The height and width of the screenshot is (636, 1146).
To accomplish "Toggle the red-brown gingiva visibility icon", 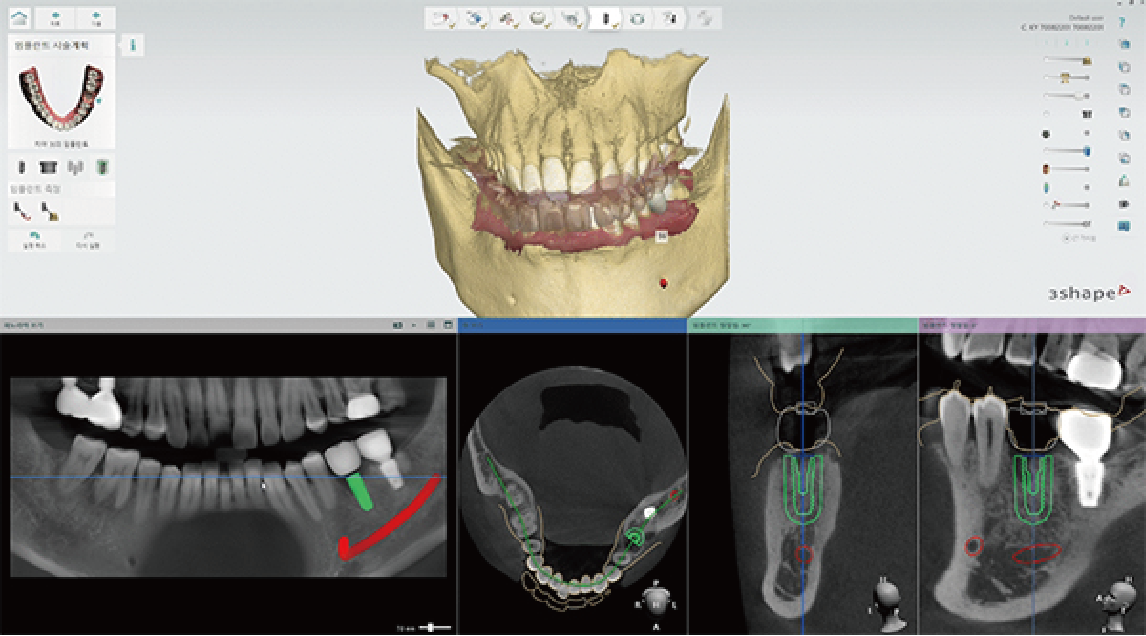I will [x=1046, y=170].
